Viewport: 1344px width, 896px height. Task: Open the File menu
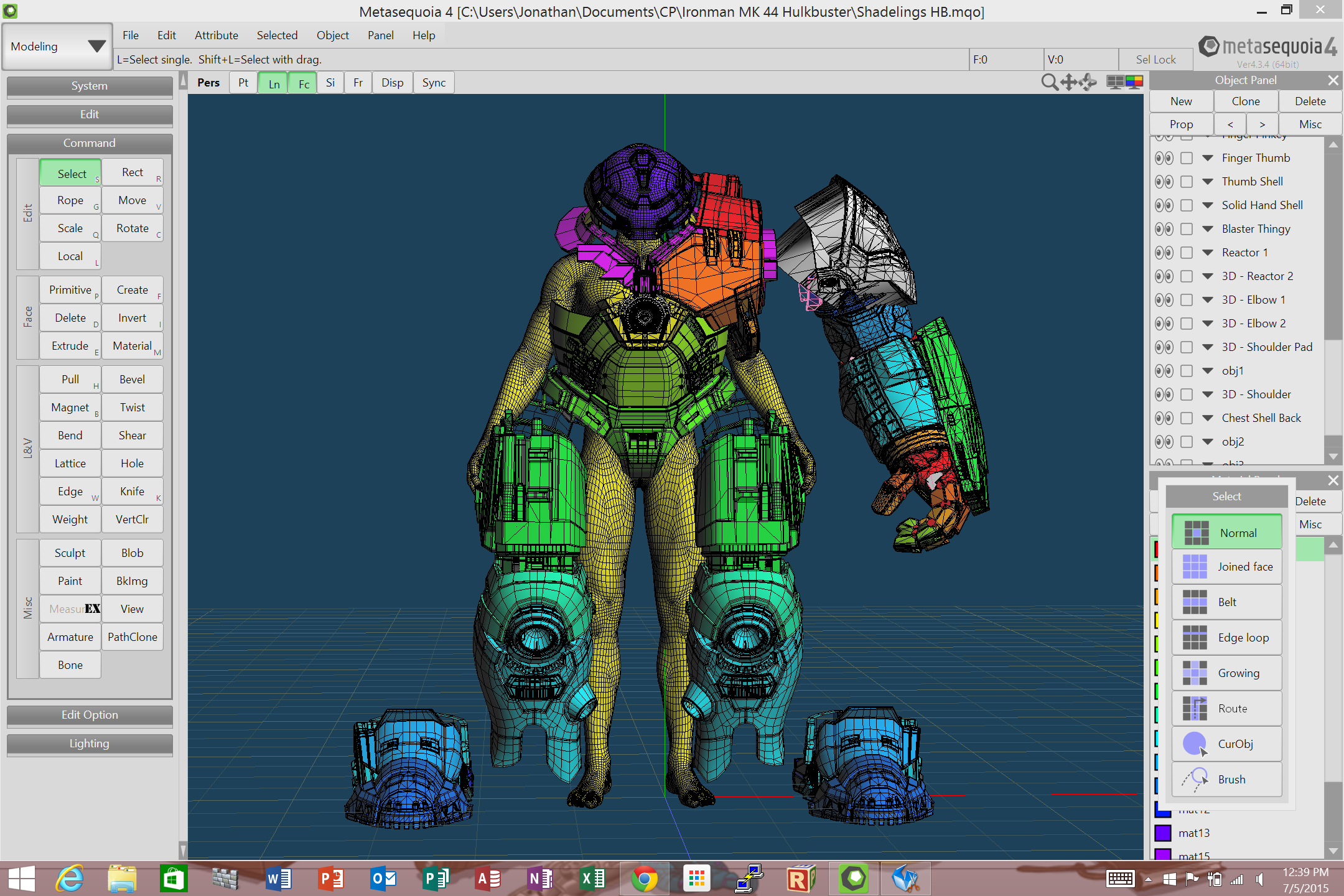131,35
